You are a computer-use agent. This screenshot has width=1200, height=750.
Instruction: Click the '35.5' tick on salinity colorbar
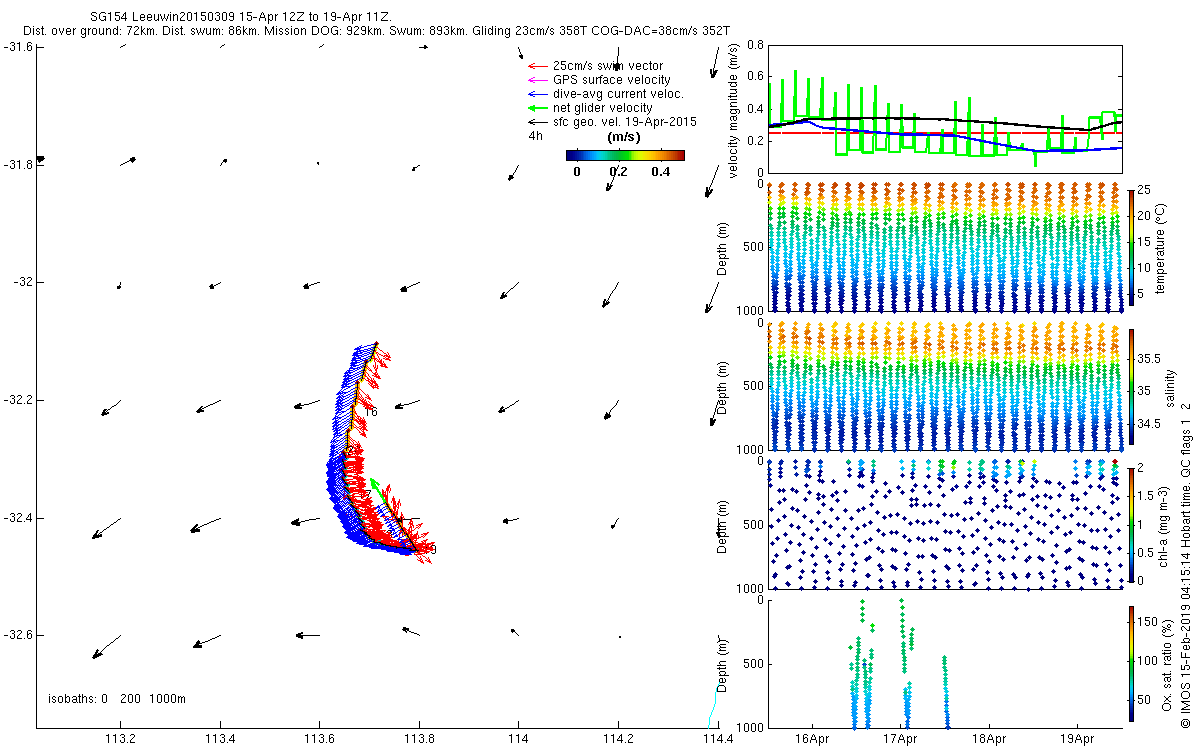point(1149,358)
